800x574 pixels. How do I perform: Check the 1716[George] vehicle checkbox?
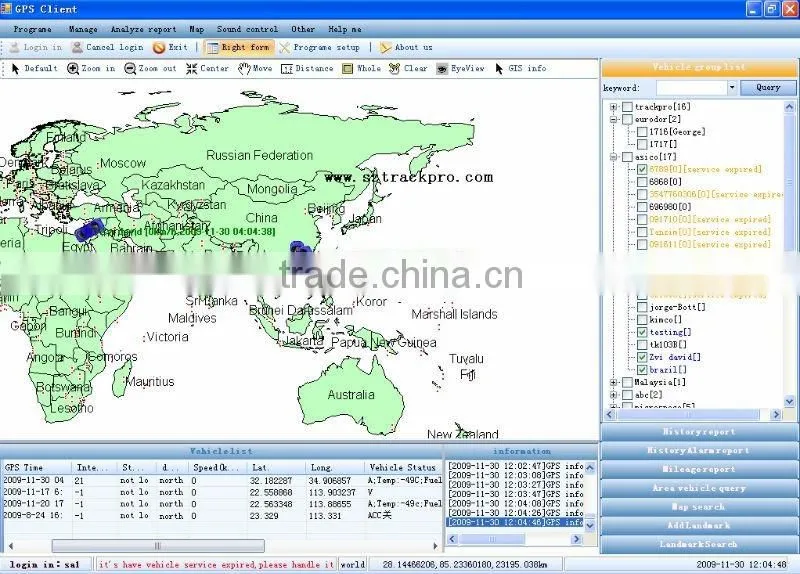click(x=642, y=132)
